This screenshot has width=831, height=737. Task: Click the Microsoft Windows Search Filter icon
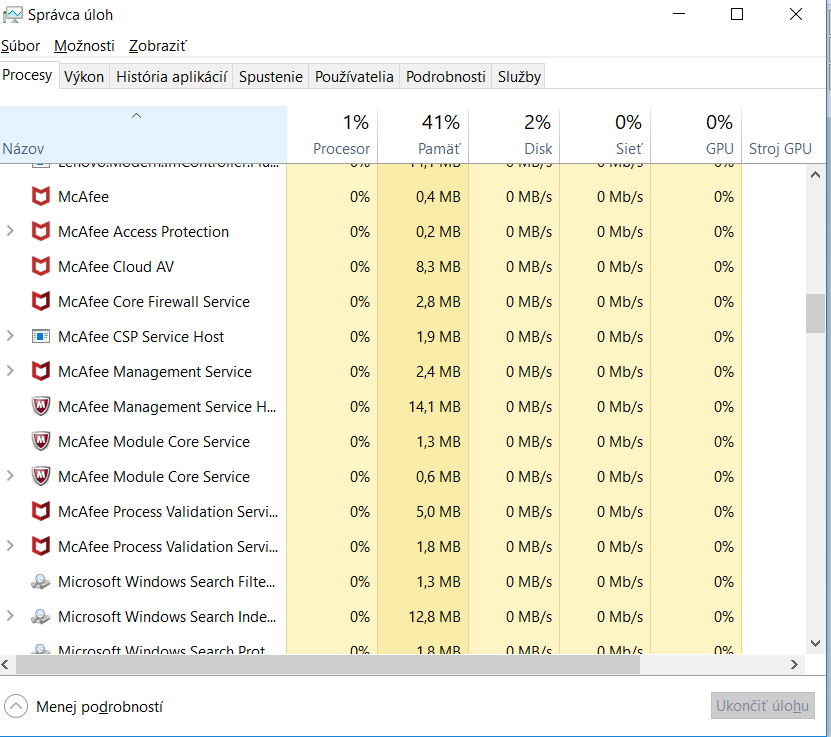[x=41, y=582]
